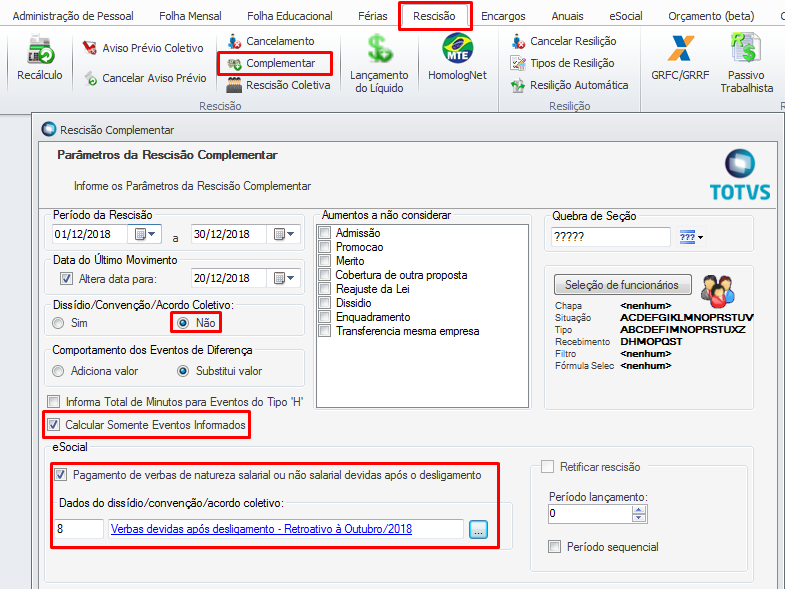Click Altera data para date field

pos(229,278)
